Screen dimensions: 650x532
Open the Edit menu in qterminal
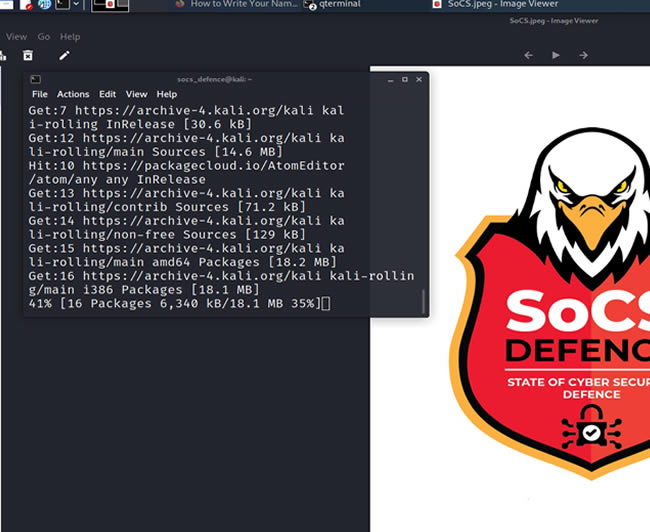point(107,94)
